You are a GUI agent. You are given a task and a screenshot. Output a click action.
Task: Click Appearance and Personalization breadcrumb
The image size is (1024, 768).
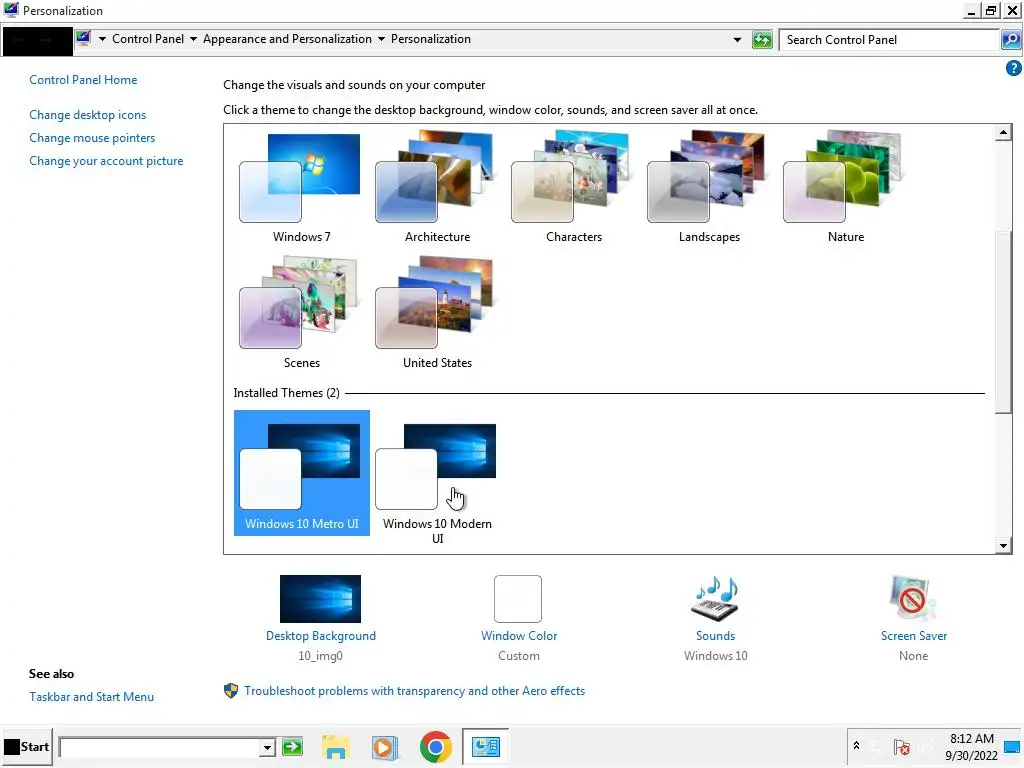pos(287,39)
